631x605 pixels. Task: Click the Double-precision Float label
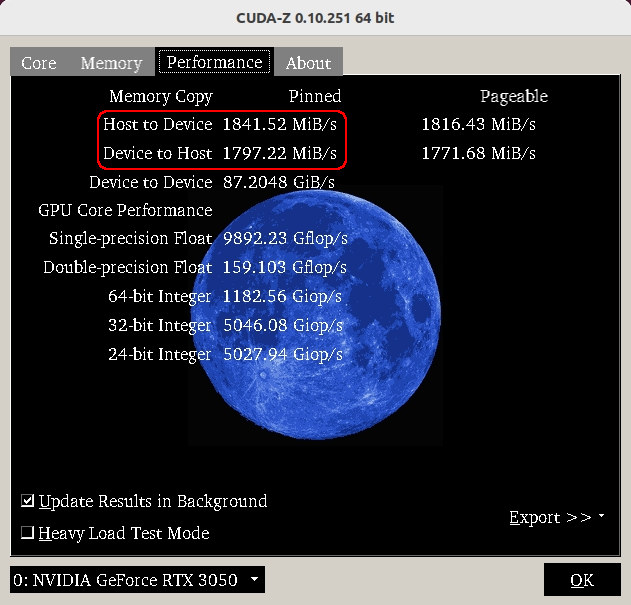(x=128, y=267)
